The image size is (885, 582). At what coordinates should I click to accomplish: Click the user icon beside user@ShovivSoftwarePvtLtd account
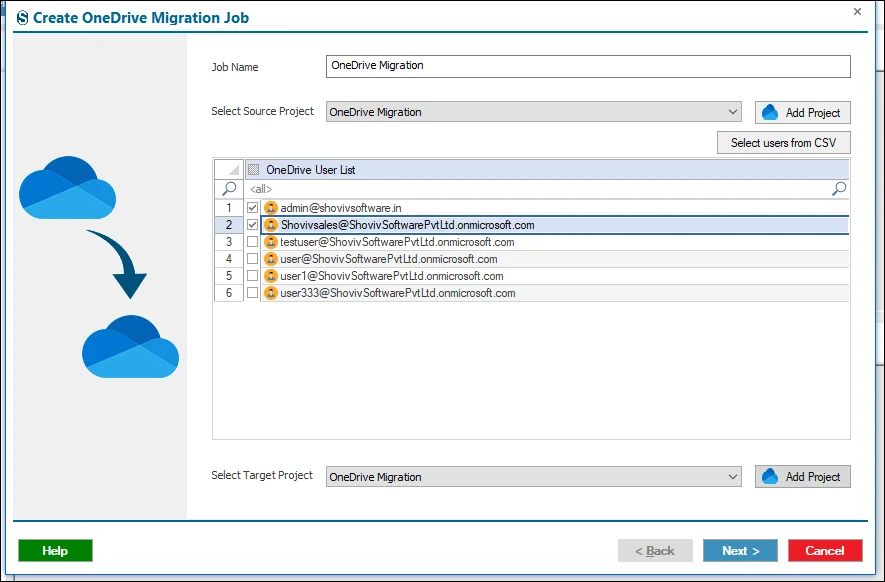[x=271, y=259]
